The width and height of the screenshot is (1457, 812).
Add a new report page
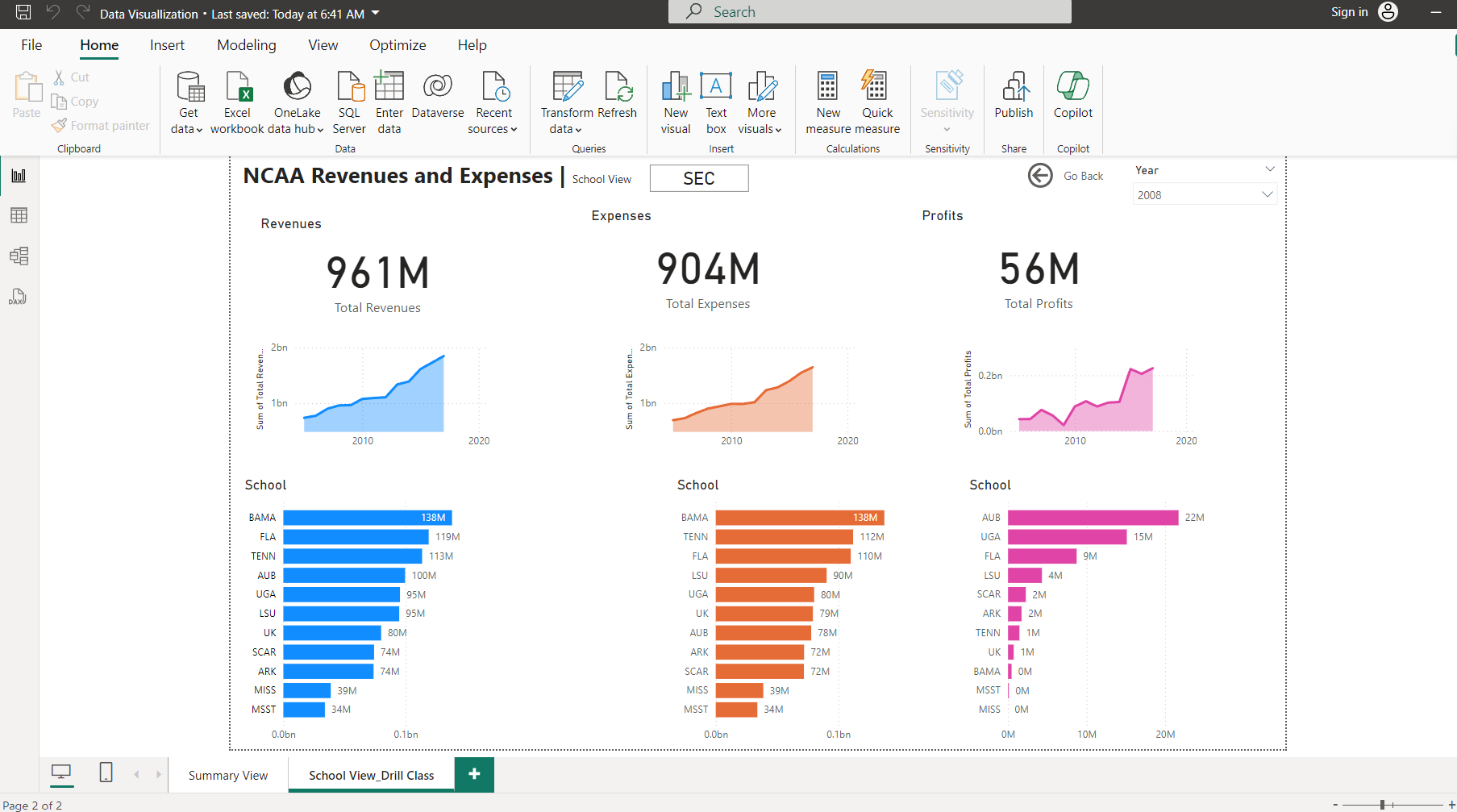[474, 774]
